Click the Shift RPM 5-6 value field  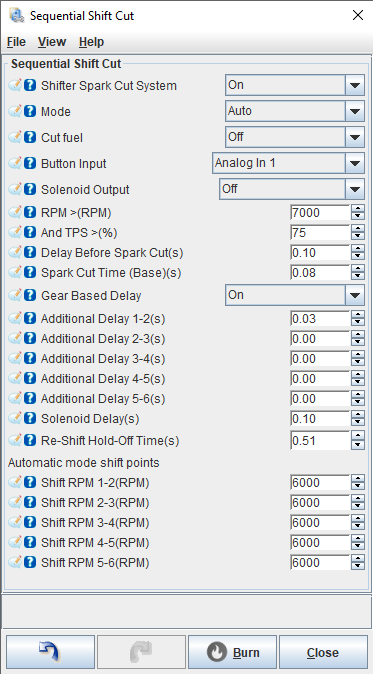pyautogui.click(x=320, y=563)
